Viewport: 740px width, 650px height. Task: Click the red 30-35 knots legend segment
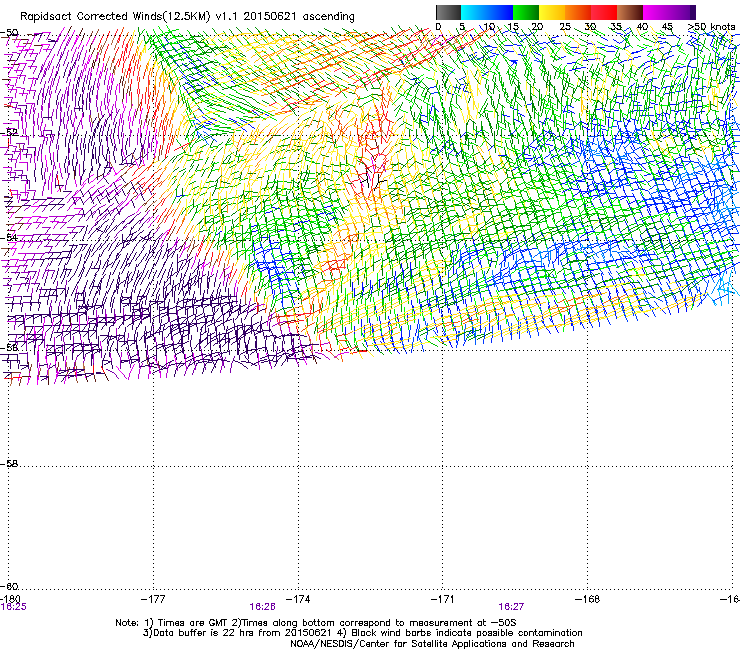click(x=604, y=12)
